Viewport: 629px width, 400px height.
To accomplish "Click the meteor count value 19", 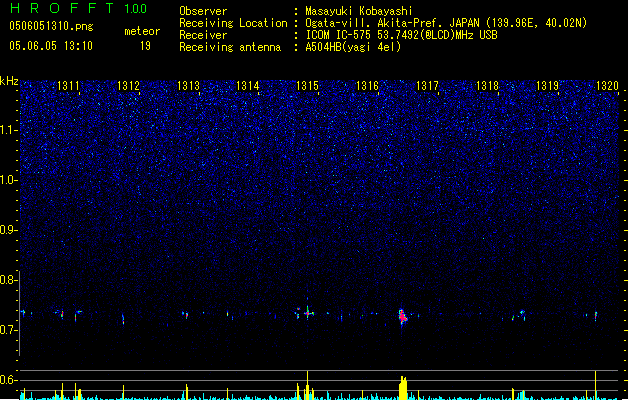I will pos(145,46).
